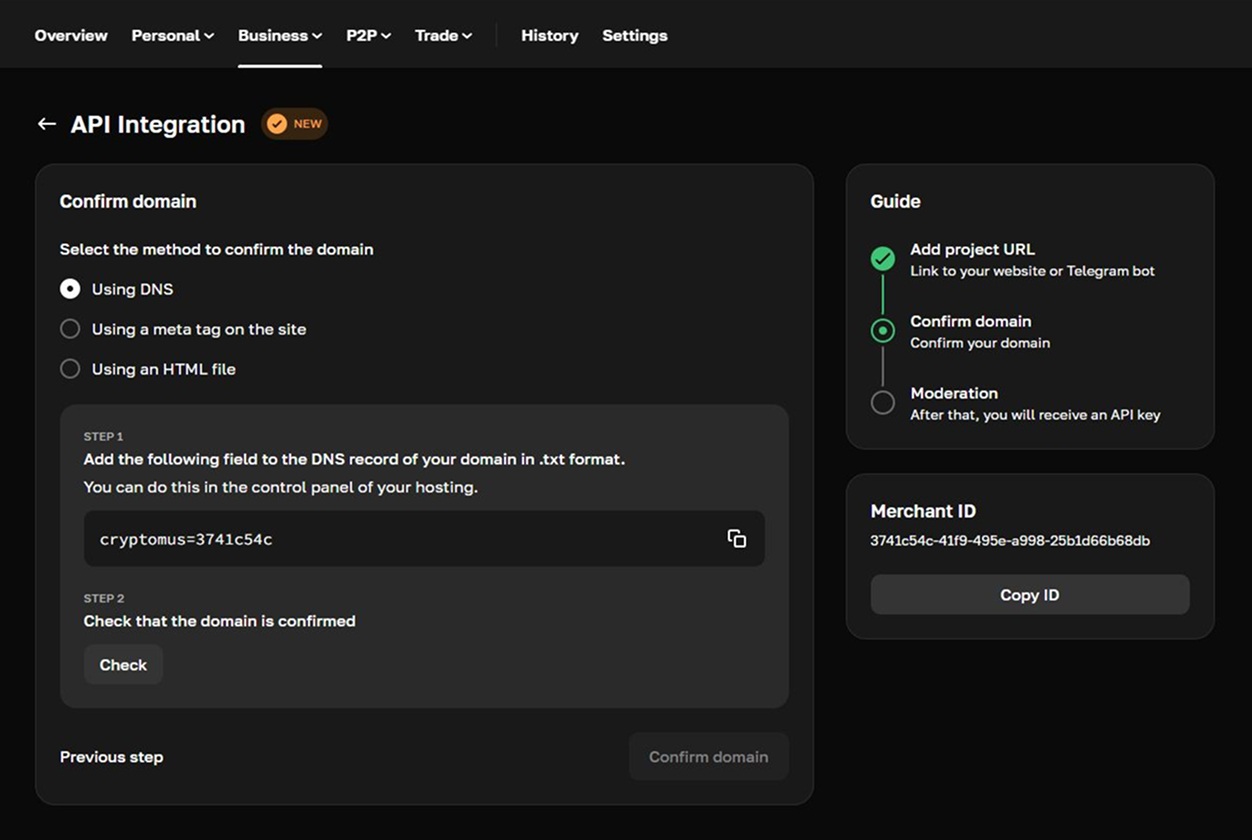Click the progress connector between Guide steps
Viewport: 1252px width, 840px height.
(881, 295)
